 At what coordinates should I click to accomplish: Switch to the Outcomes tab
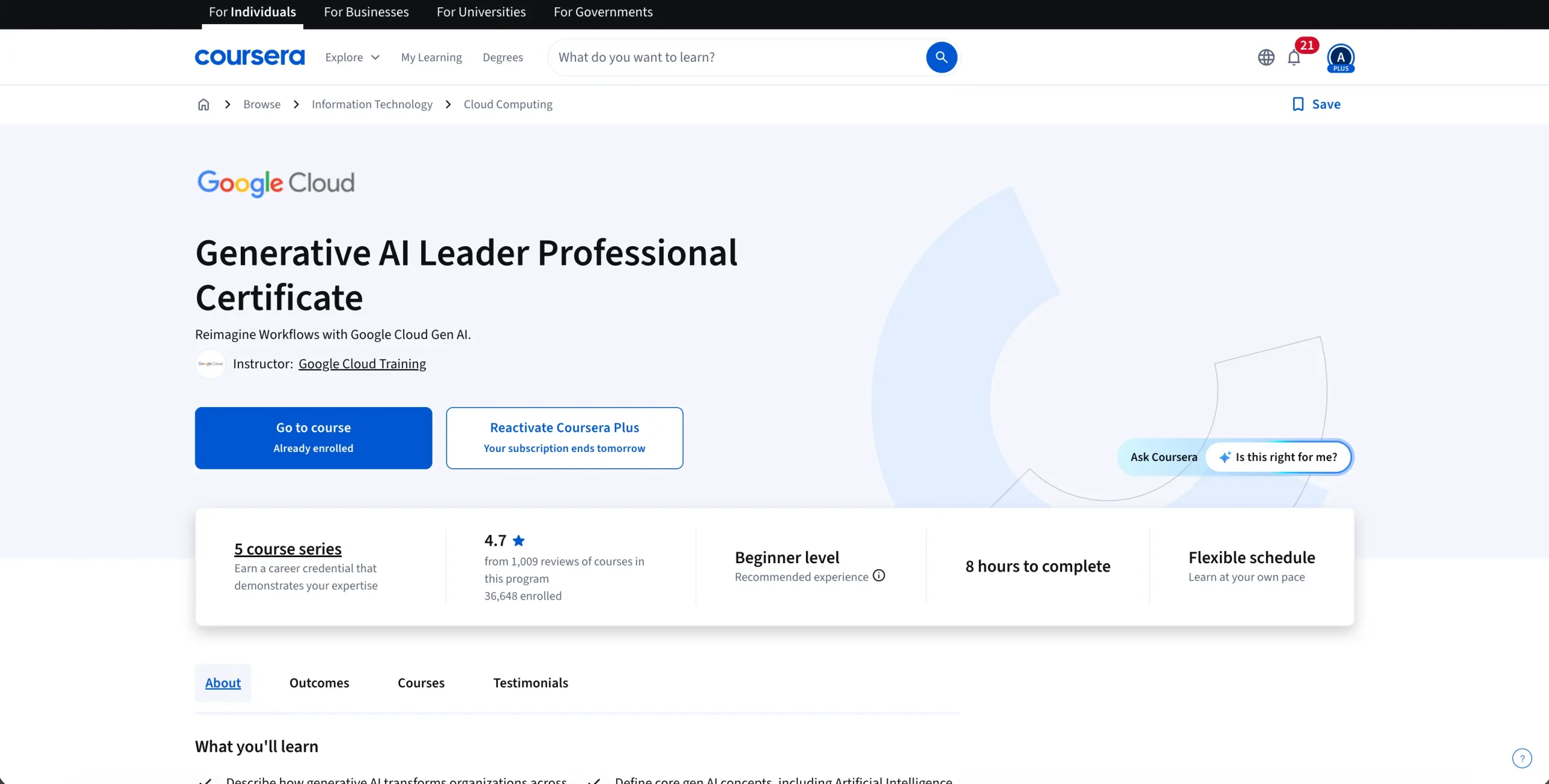tap(319, 683)
